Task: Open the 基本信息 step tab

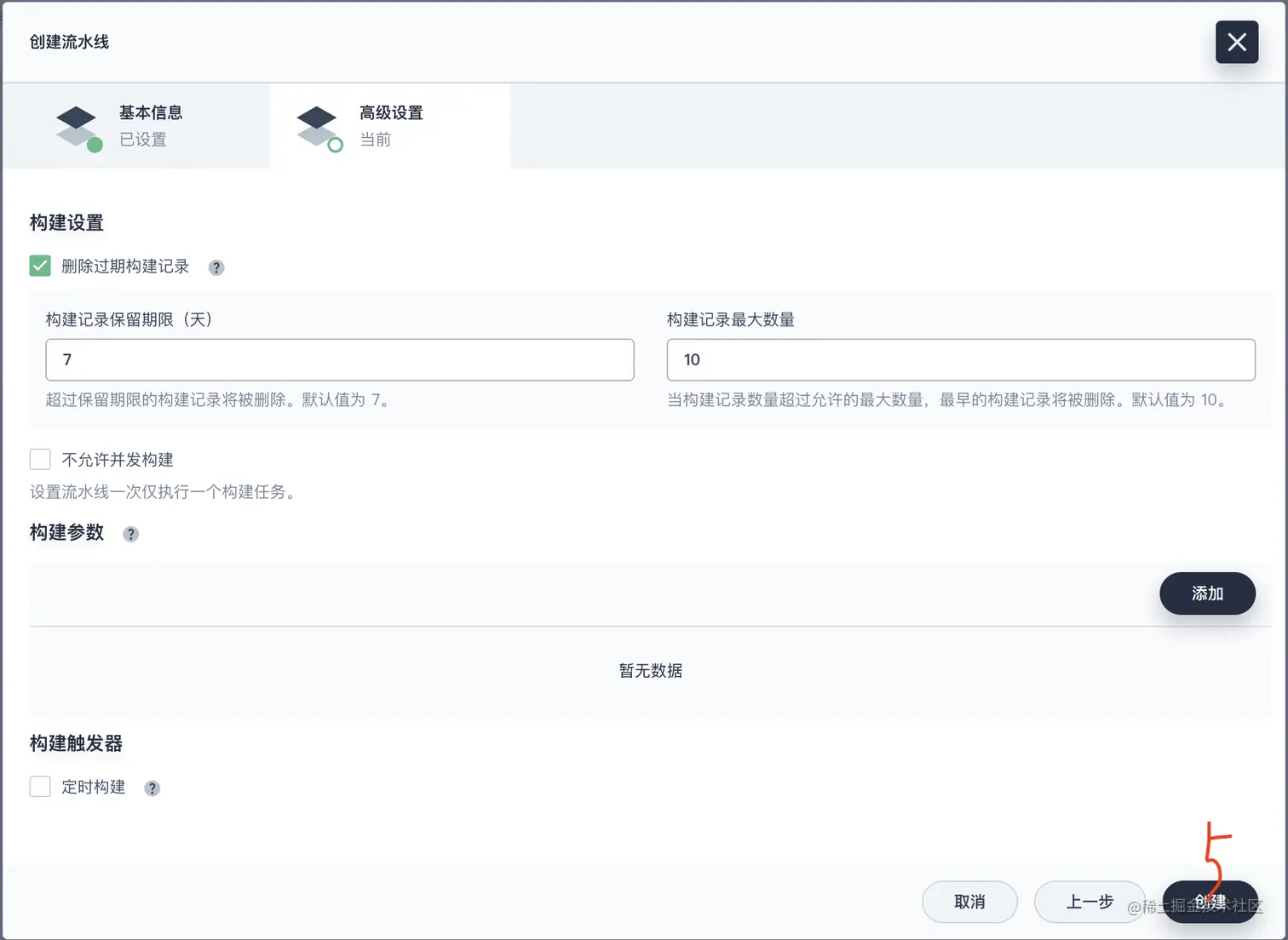Action: pos(136,126)
